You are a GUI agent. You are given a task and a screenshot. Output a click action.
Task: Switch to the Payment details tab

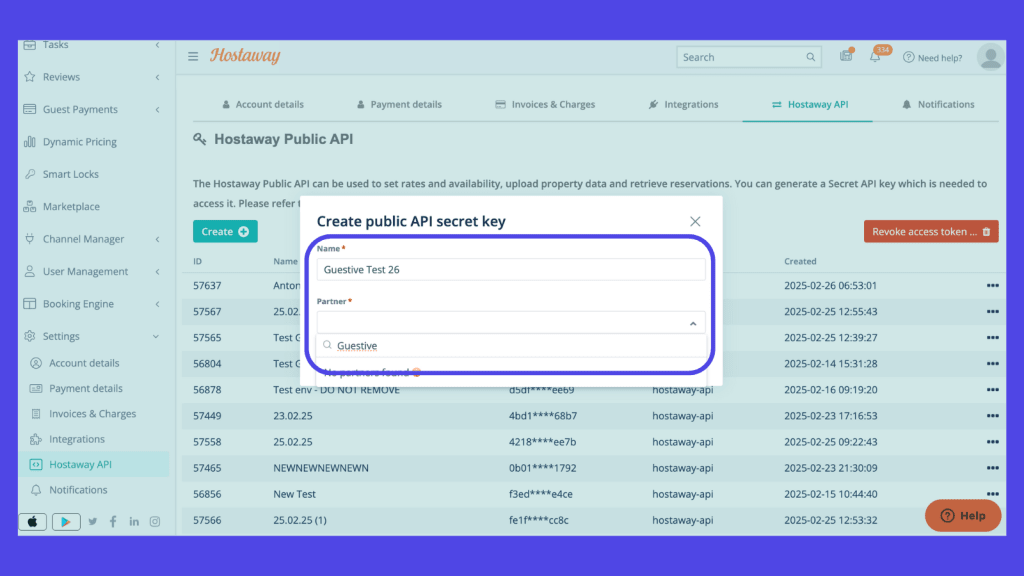point(399,104)
